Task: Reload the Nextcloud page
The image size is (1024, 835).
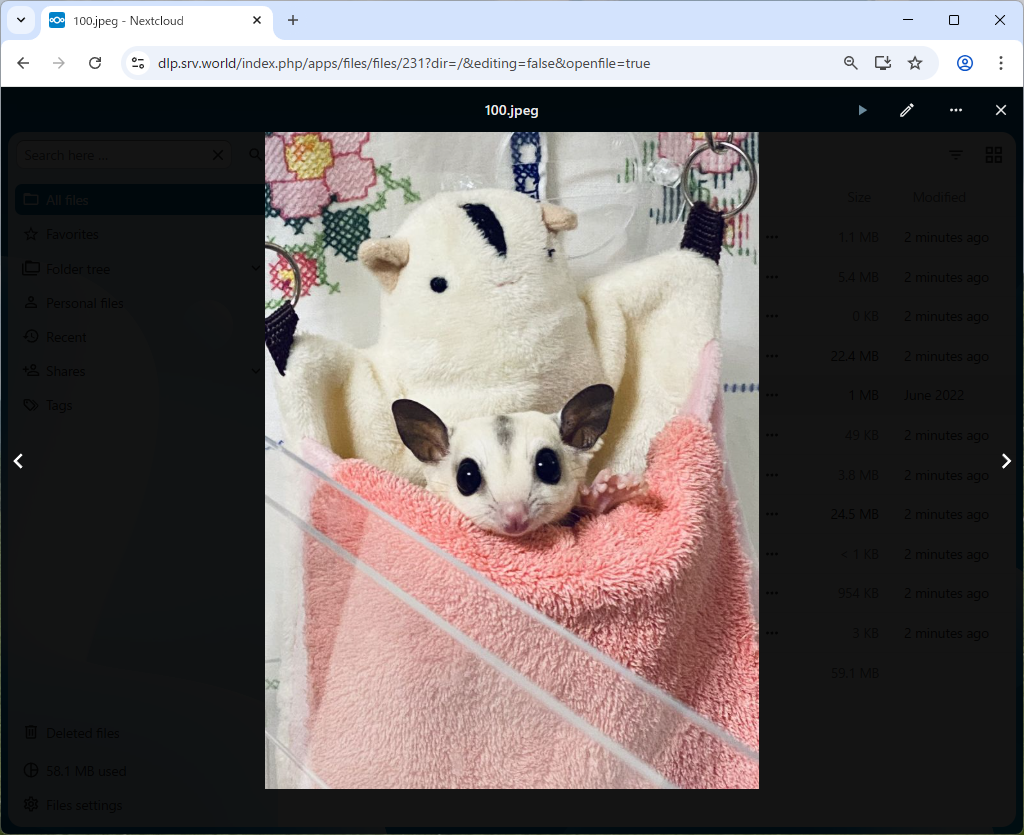Action: 95,63
